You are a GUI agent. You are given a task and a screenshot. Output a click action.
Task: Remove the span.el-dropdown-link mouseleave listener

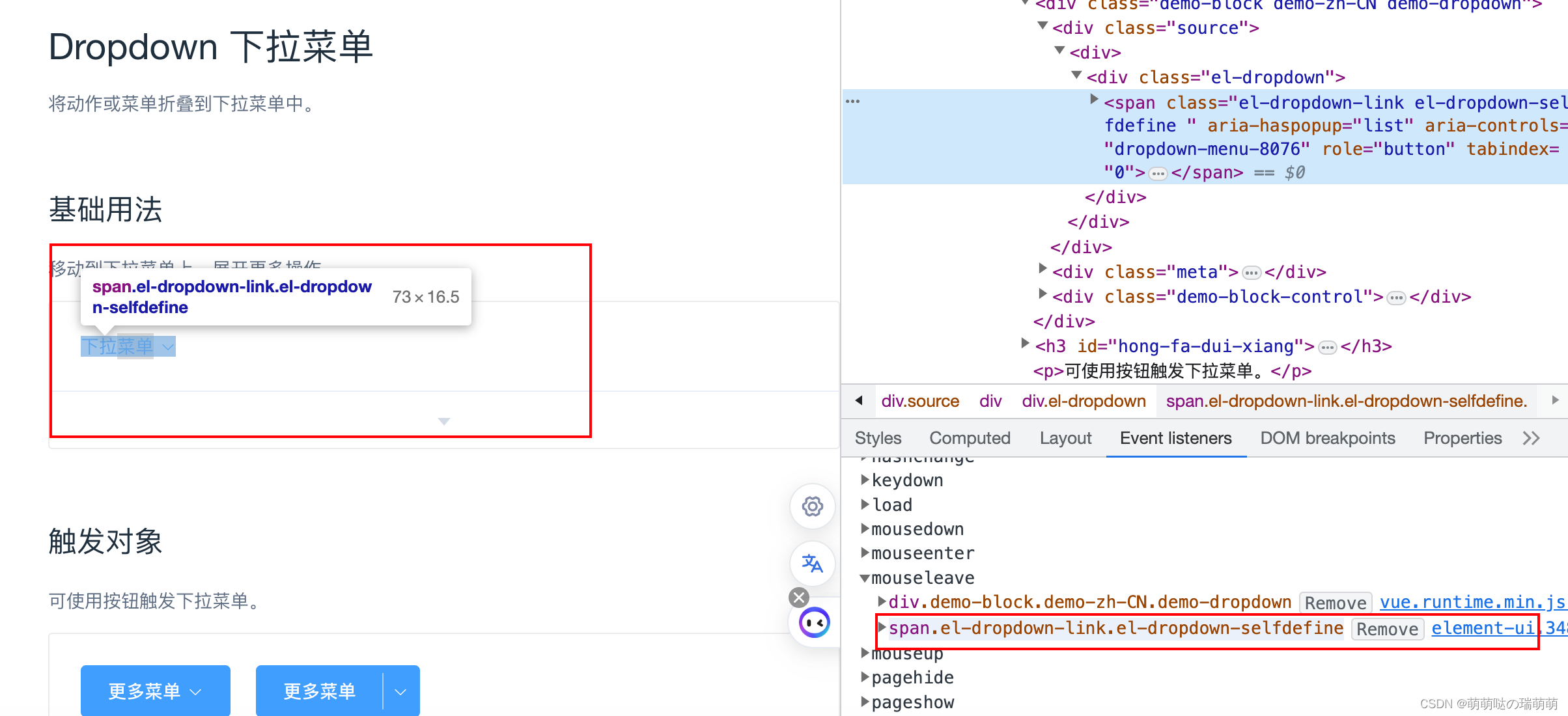1388,629
